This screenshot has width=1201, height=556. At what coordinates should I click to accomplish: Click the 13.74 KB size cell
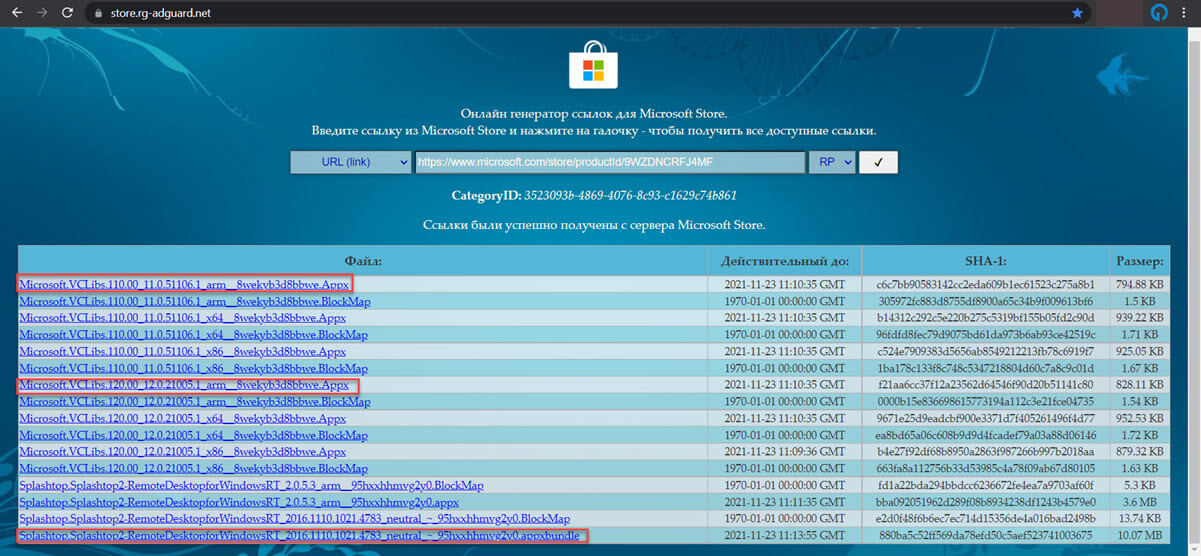[1141, 520]
